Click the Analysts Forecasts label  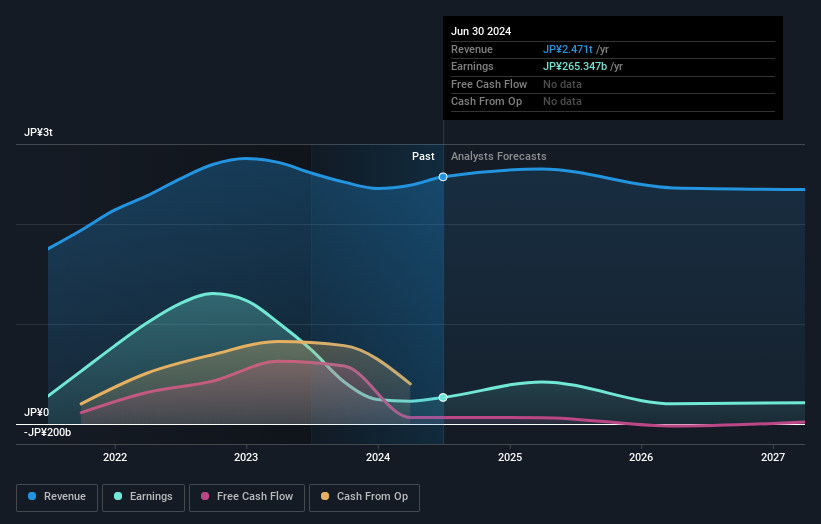(498, 156)
